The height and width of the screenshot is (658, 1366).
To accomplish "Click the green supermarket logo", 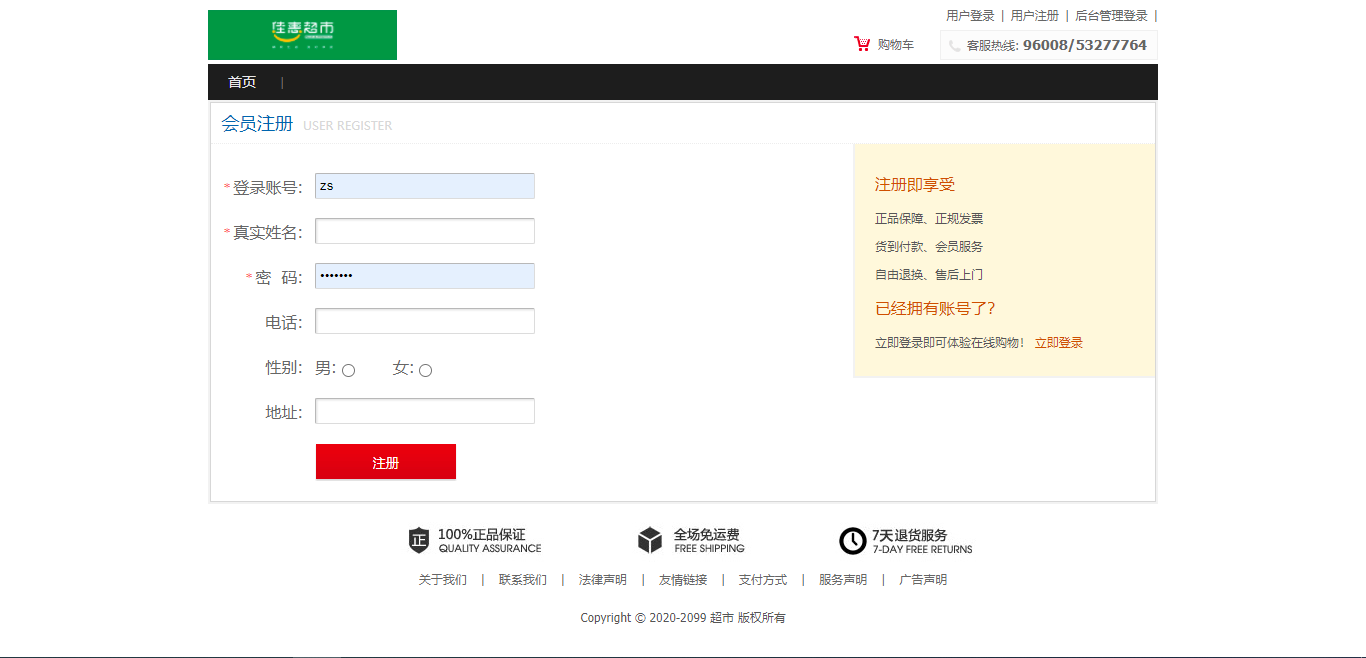I will coord(302,35).
